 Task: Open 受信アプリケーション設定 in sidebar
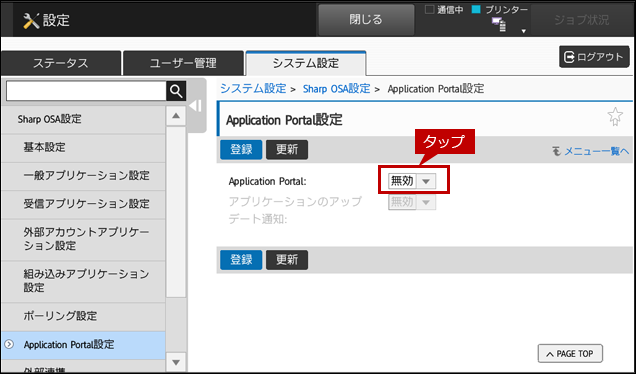click(83, 204)
